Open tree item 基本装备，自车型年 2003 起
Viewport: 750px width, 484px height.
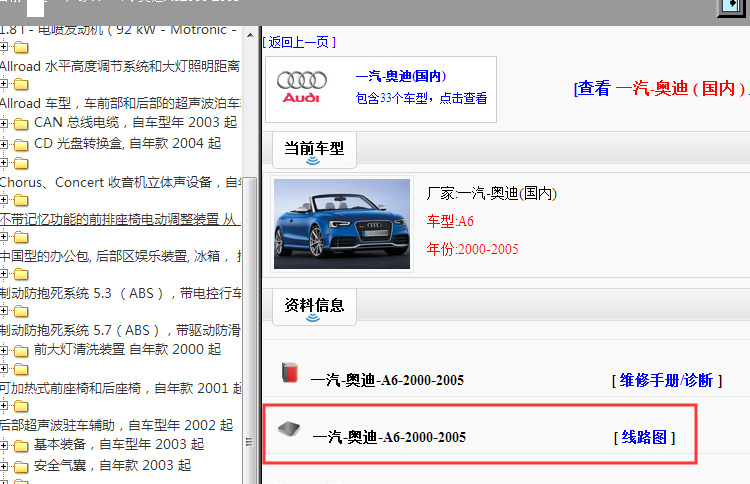click(x=119, y=444)
